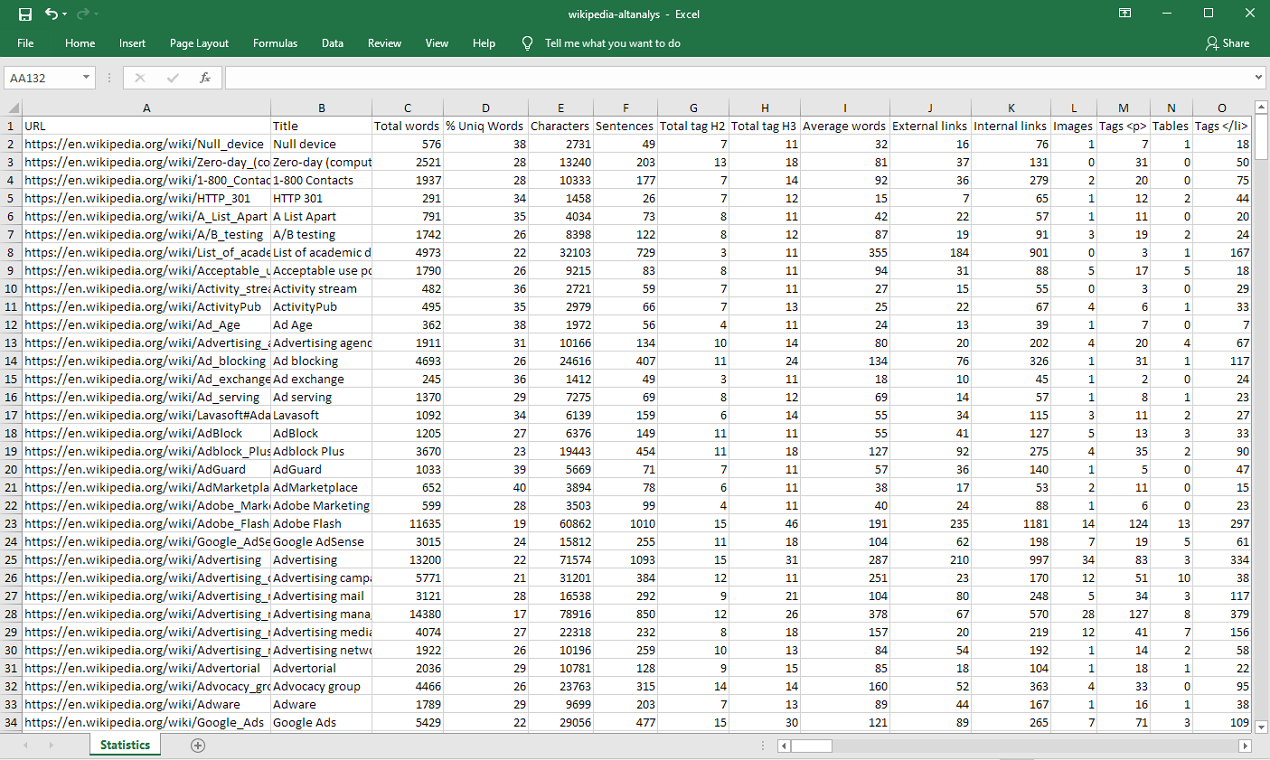
Task: Click the 'External links' header cell
Action: pyautogui.click(x=930, y=126)
